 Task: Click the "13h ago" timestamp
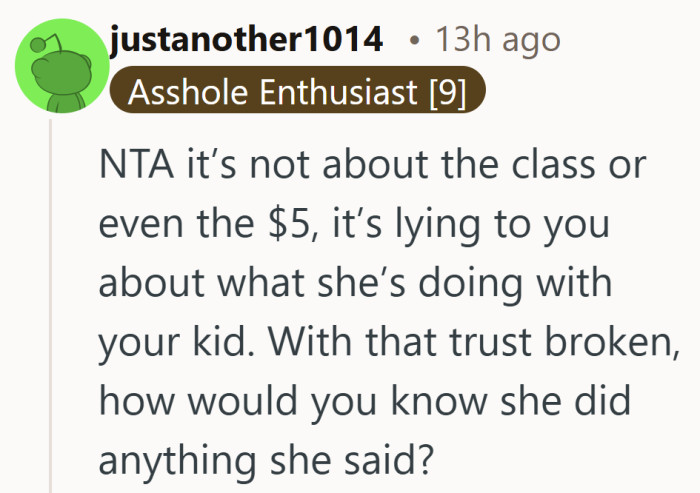pos(497,40)
